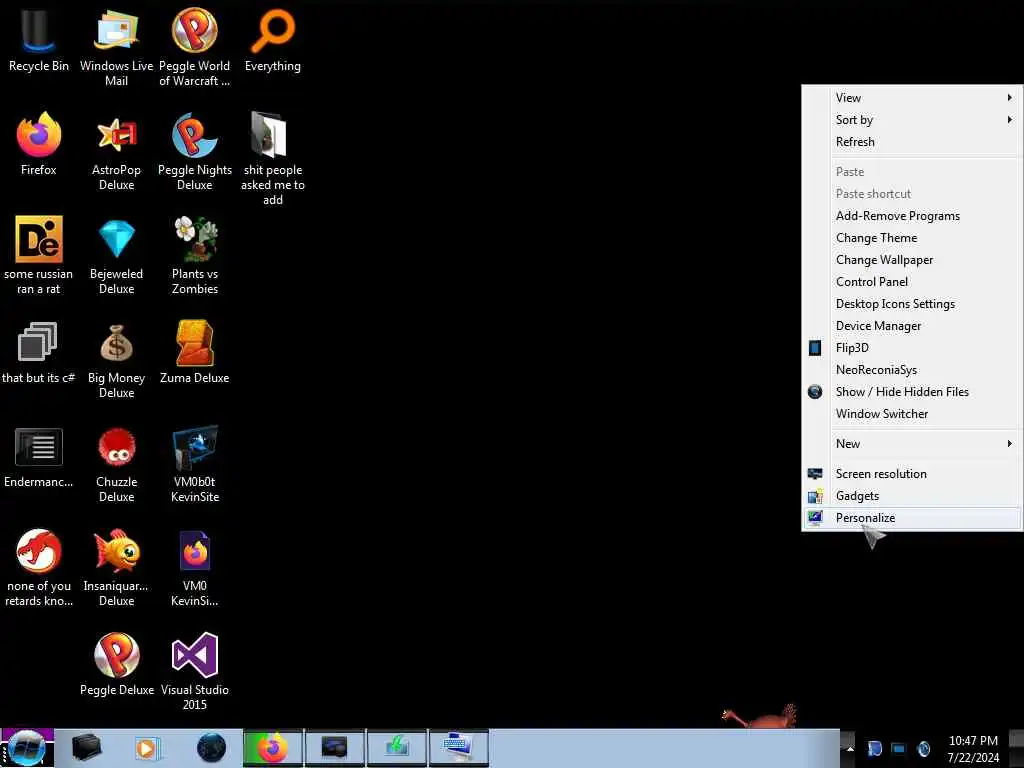Select the Big Money Deluxe icon

[116, 360]
